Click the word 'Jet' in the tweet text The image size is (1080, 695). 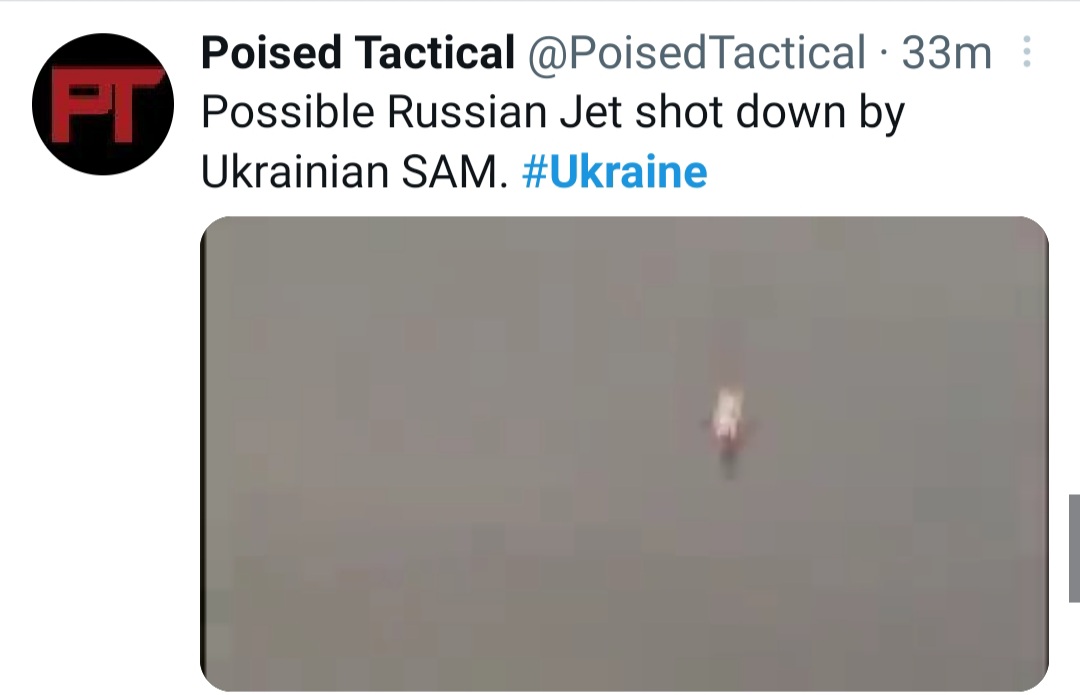coord(592,112)
